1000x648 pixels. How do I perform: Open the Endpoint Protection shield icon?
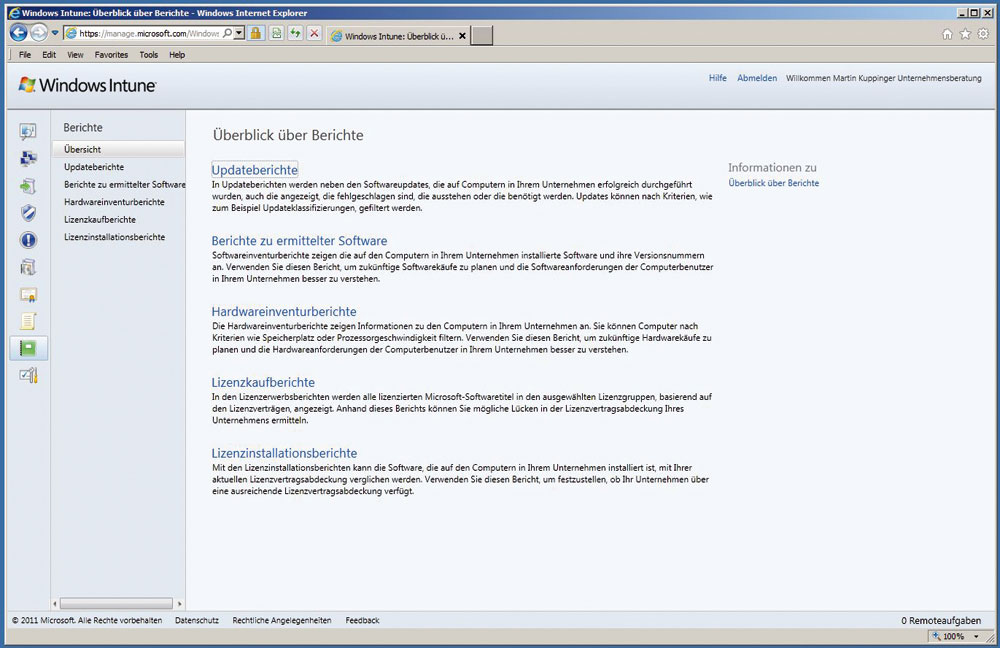pos(28,213)
